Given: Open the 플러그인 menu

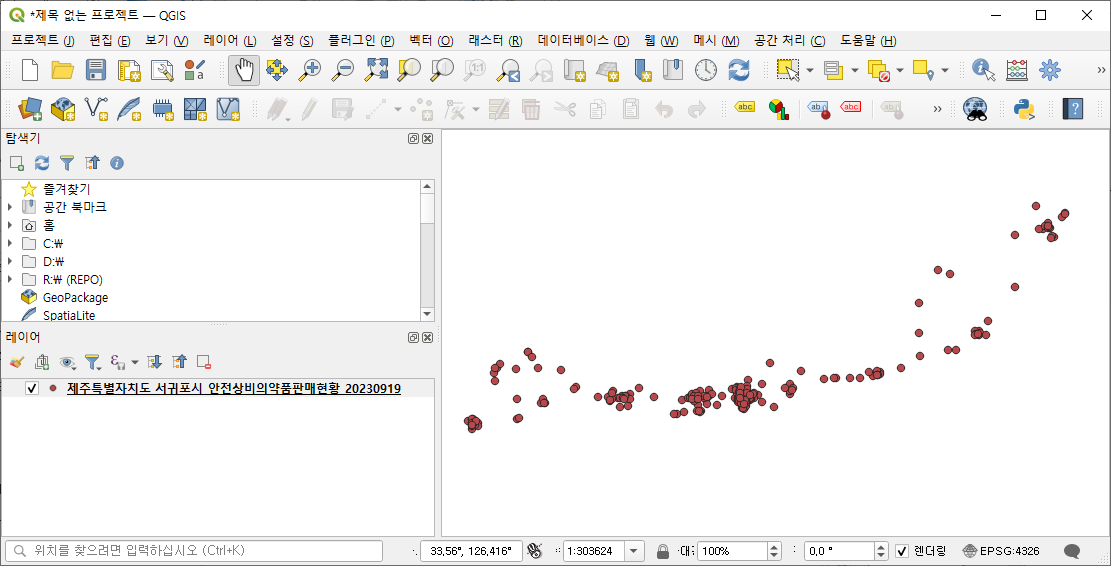Looking at the screenshot, I should click(x=361, y=41).
